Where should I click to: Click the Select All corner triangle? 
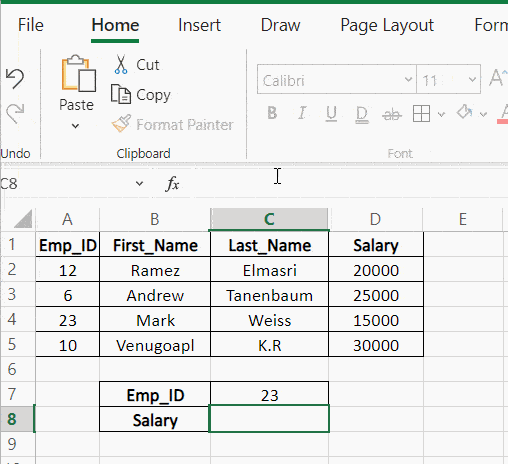point(23,219)
